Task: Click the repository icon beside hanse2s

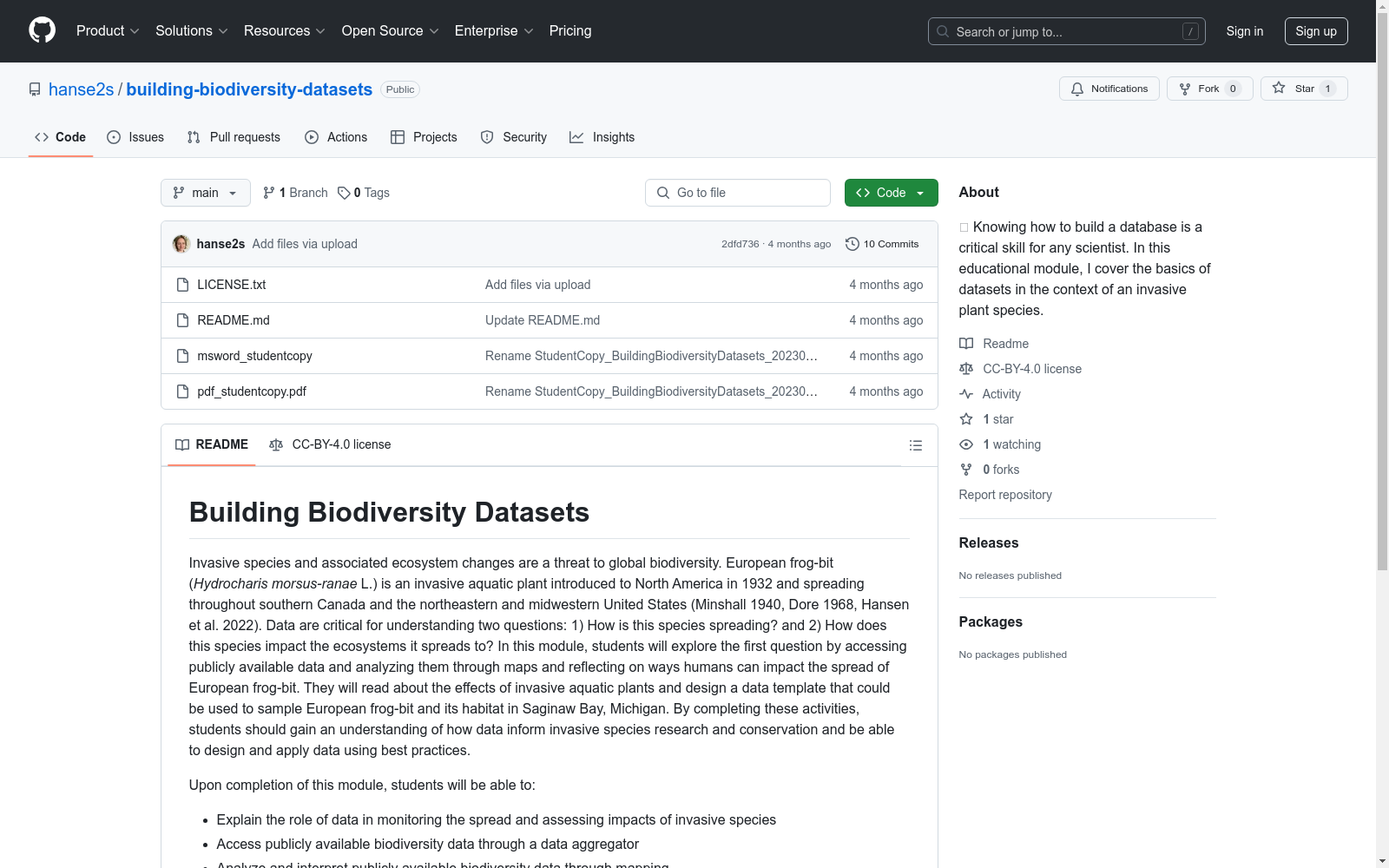Action: 35,89
